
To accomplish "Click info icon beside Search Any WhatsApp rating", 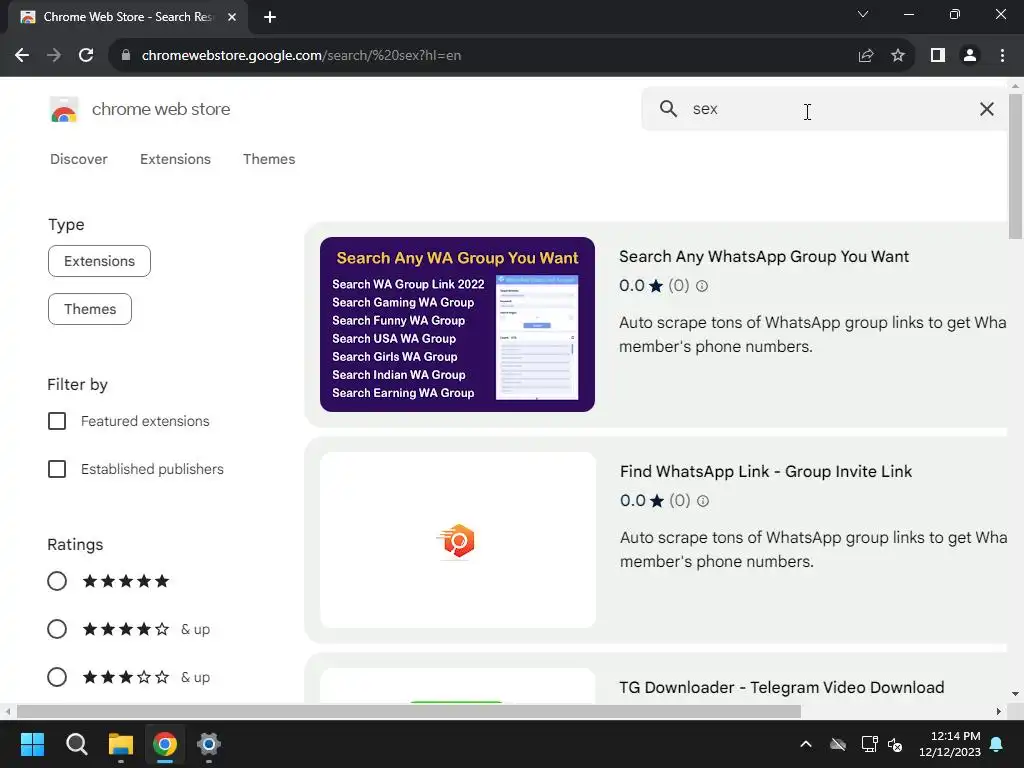I will pos(702,286).
